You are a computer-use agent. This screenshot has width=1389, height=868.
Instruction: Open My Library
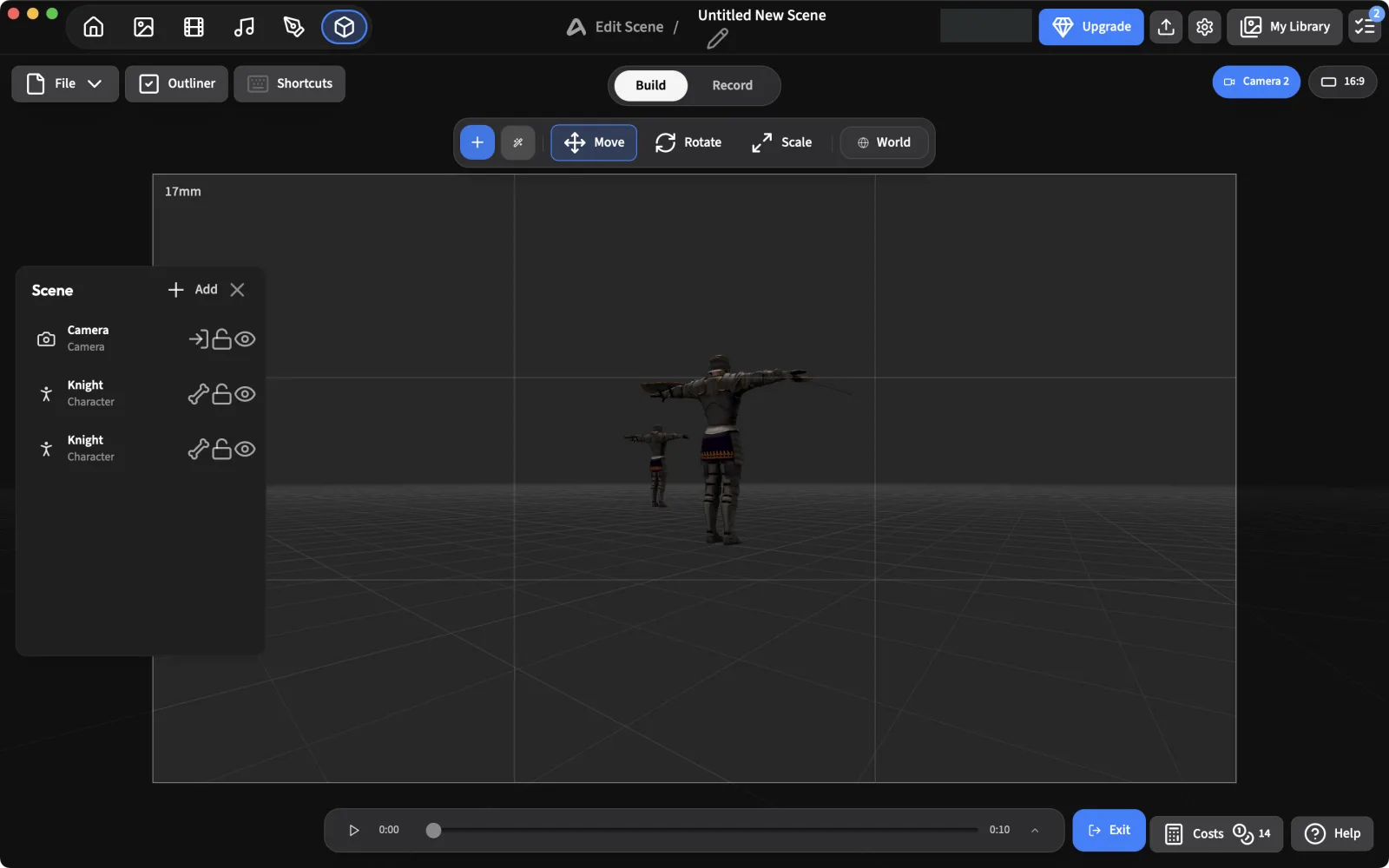(1285, 27)
